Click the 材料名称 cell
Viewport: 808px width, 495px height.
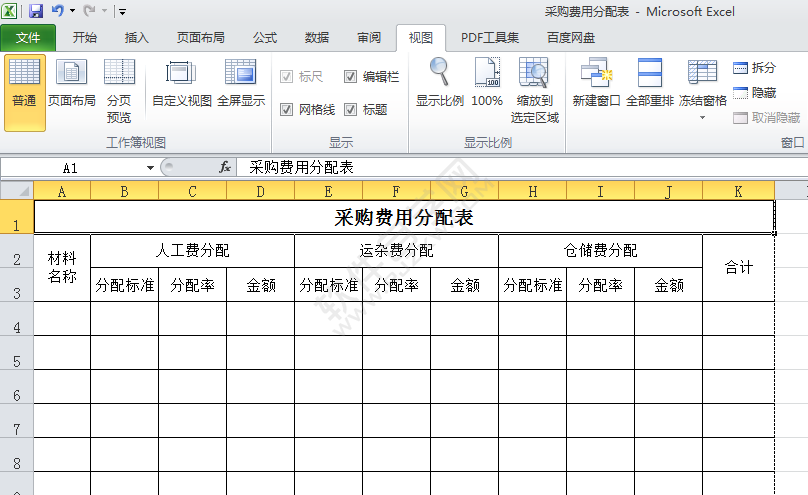click(x=62, y=268)
